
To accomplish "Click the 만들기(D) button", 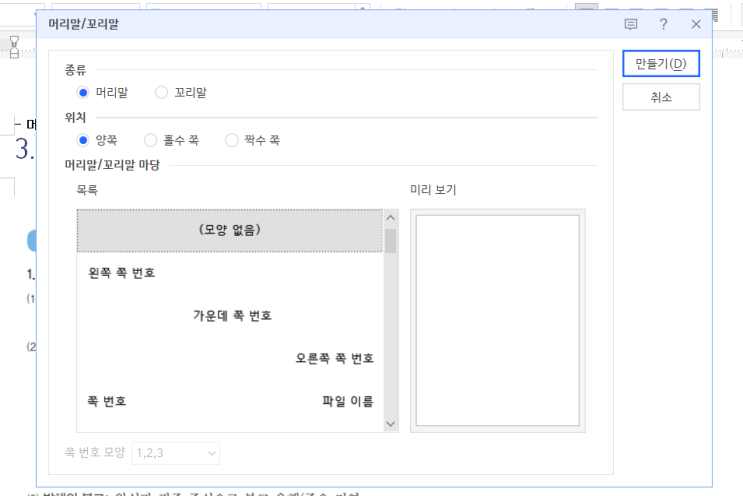I will [x=661, y=63].
